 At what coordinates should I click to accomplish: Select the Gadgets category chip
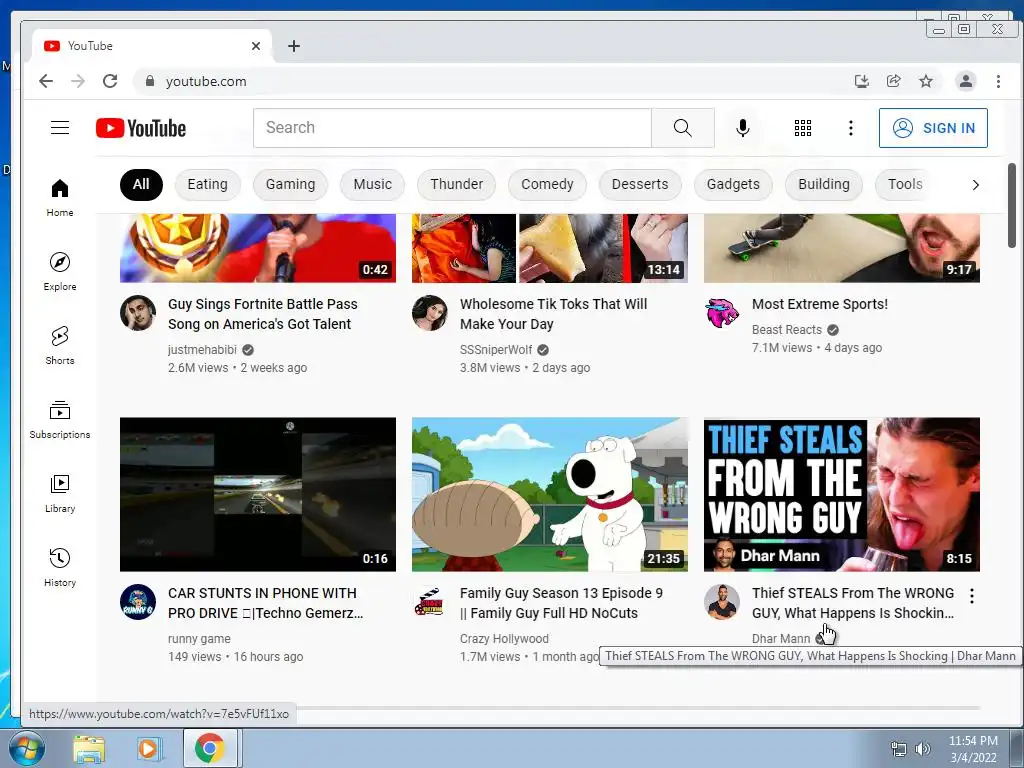[x=733, y=184]
